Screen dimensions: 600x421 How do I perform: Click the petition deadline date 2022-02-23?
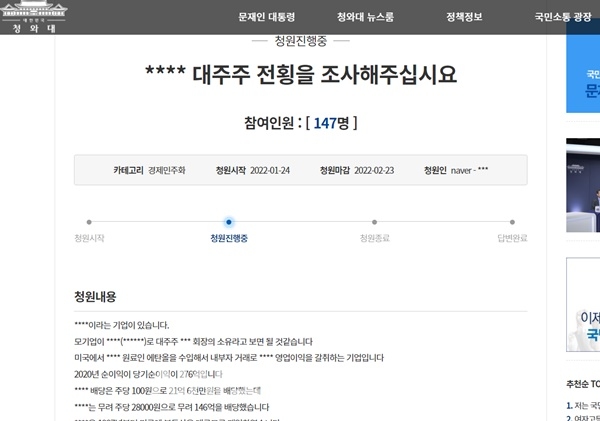[374, 170]
